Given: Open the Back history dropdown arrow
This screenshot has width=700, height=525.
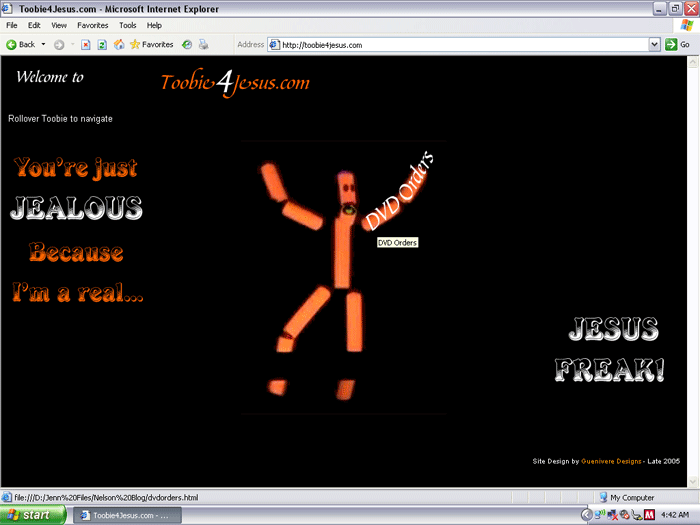Looking at the screenshot, I should [x=43, y=45].
